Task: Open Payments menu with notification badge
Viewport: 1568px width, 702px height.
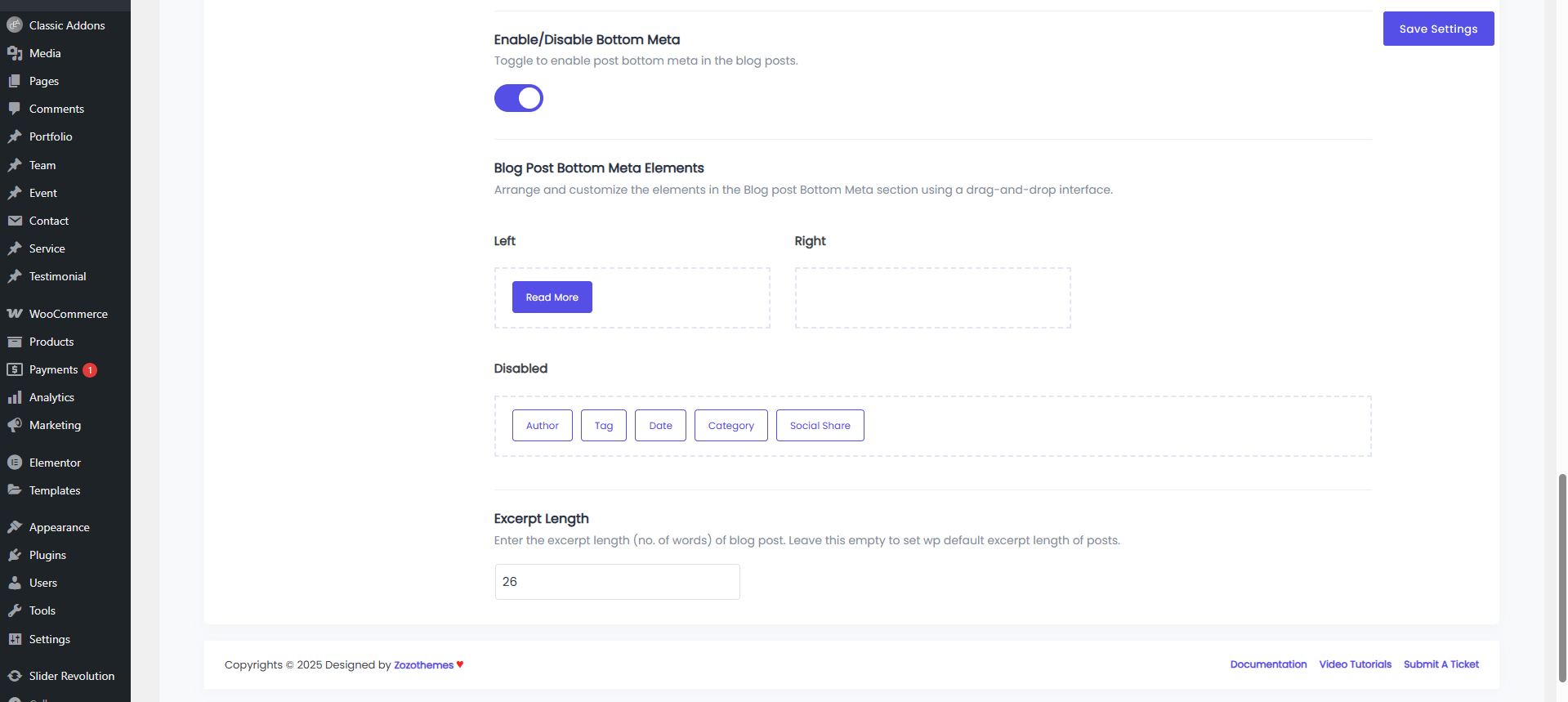Action: point(54,369)
